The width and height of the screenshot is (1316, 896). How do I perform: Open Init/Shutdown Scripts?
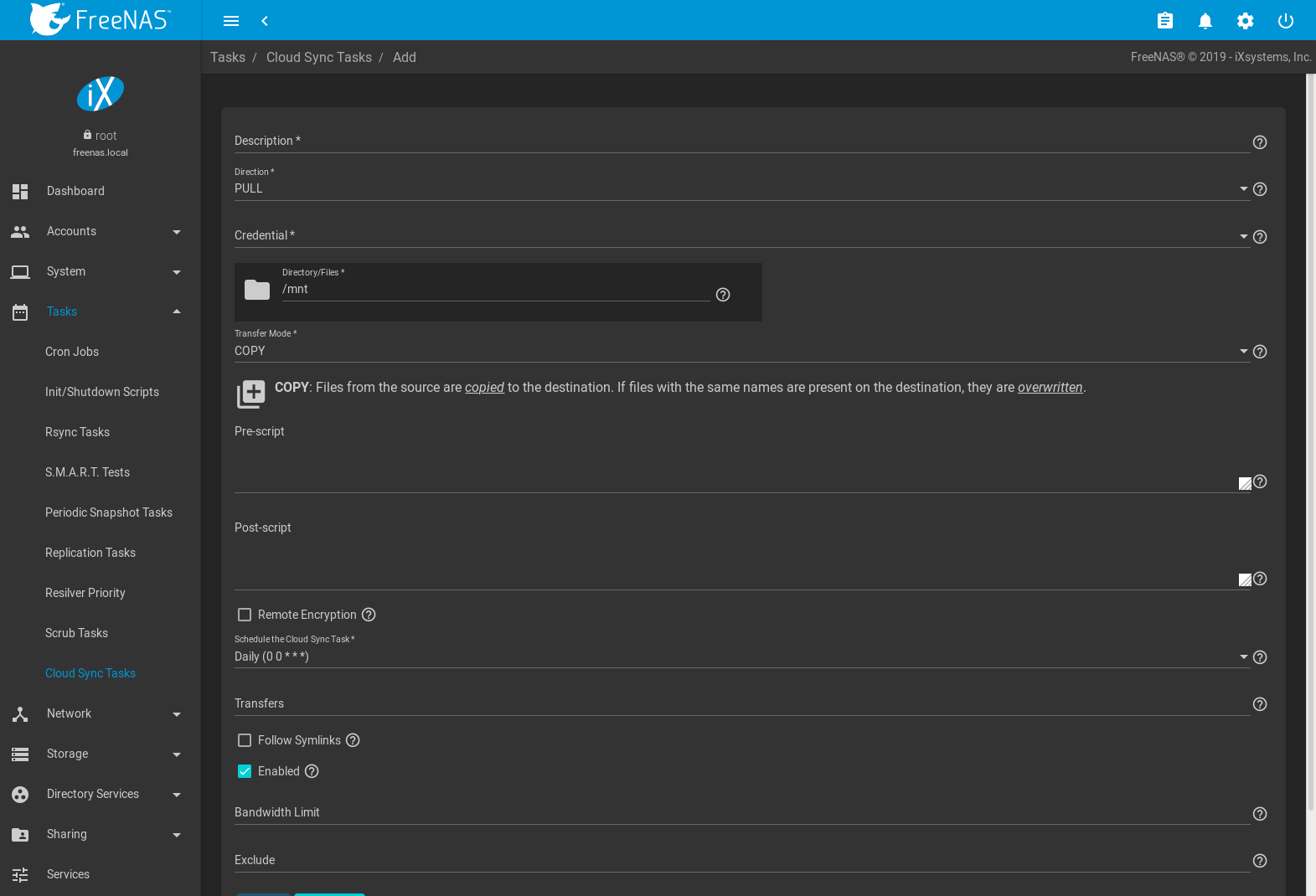coord(101,392)
